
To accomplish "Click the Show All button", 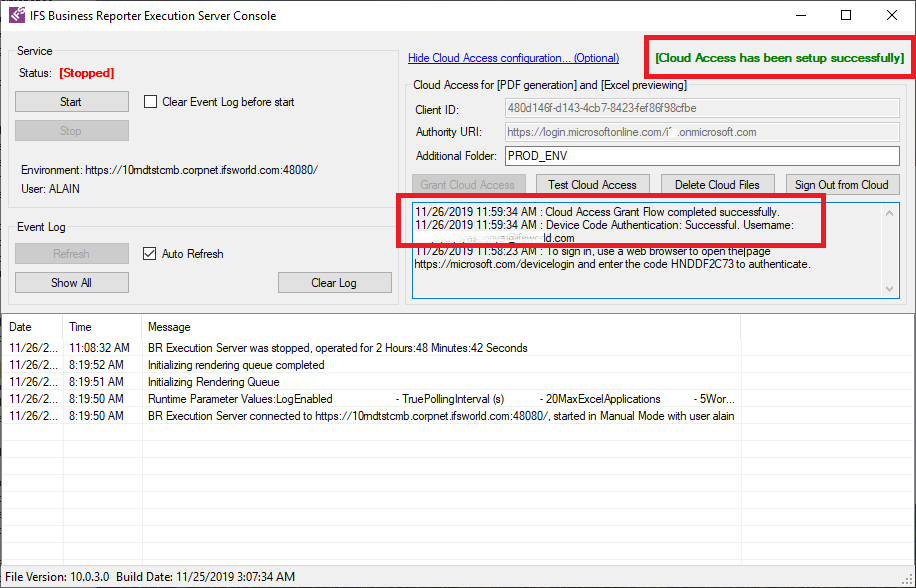I will point(72,283).
